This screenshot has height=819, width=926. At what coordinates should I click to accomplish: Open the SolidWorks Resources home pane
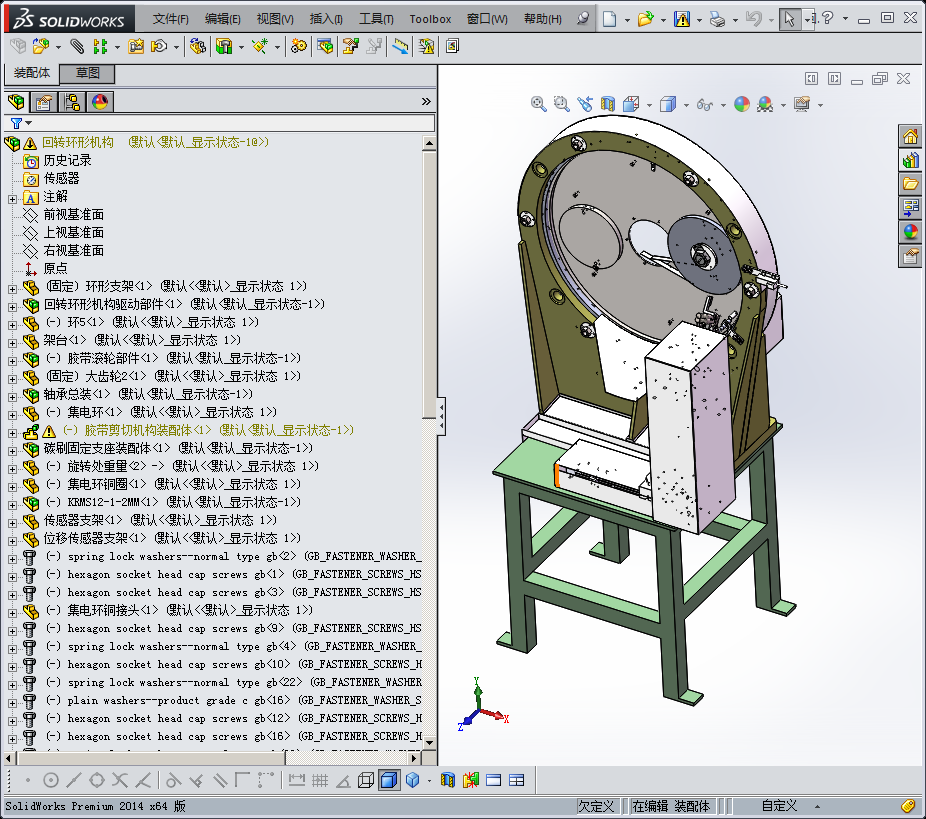point(911,136)
